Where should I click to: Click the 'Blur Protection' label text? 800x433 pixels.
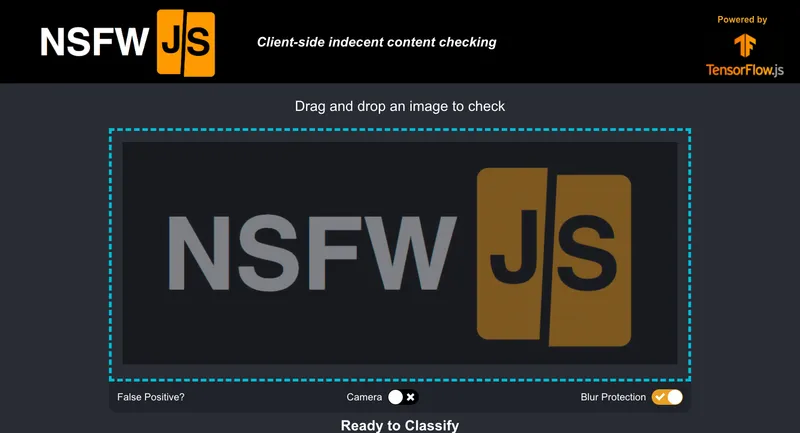(x=613, y=397)
